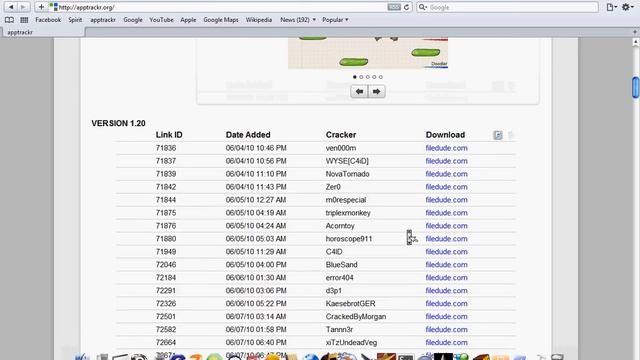Open filedude.com link for ven000m
The width and height of the screenshot is (640, 360).
(x=447, y=148)
